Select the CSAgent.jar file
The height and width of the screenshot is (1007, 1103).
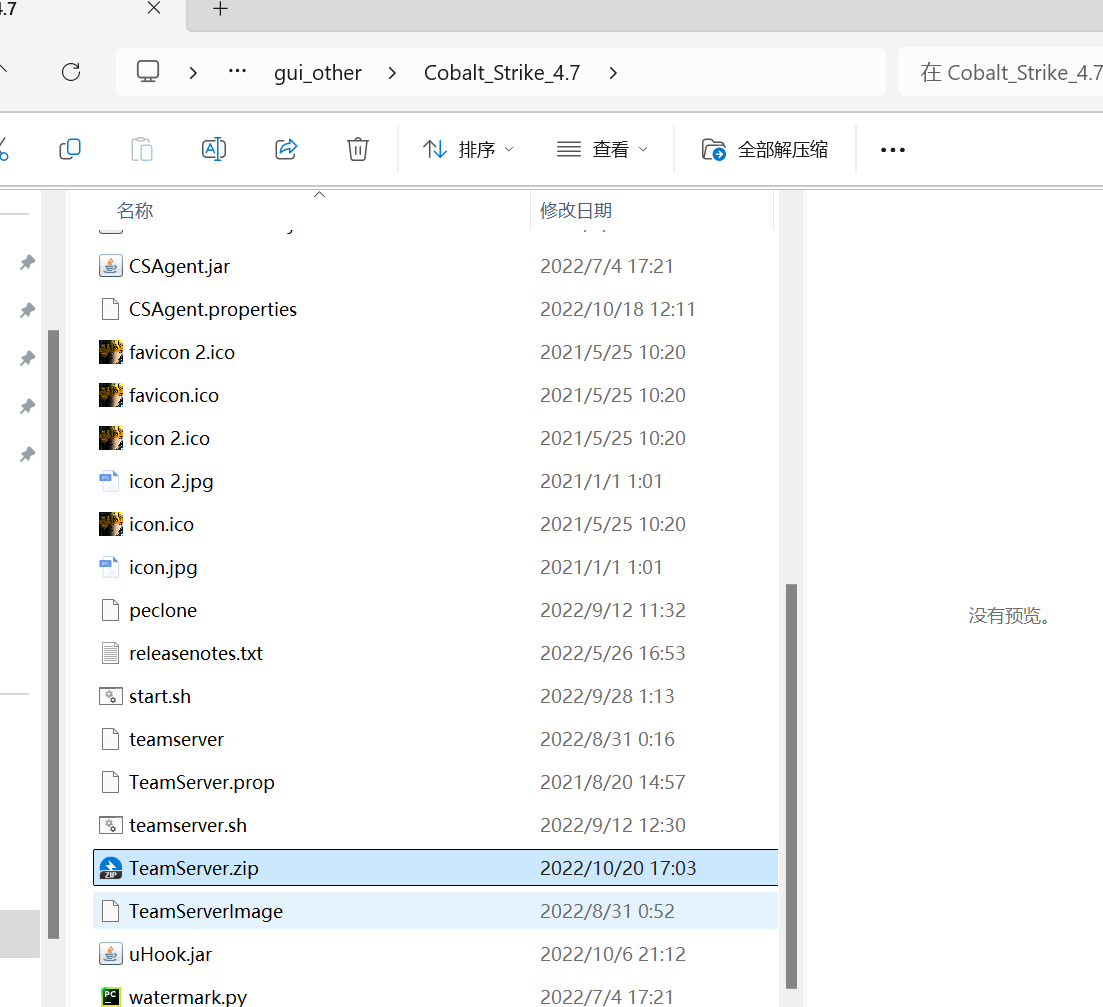(180, 266)
